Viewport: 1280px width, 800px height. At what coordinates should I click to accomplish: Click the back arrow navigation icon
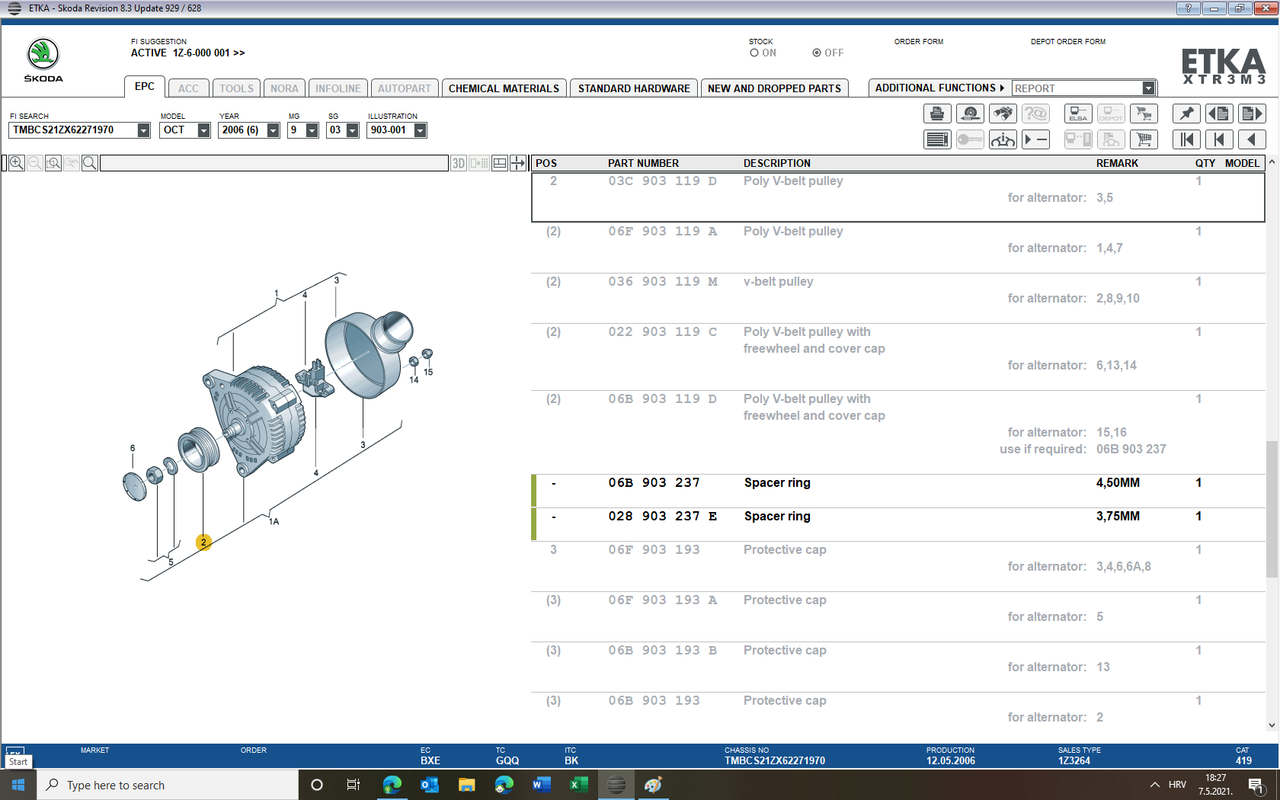[1252, 140]
